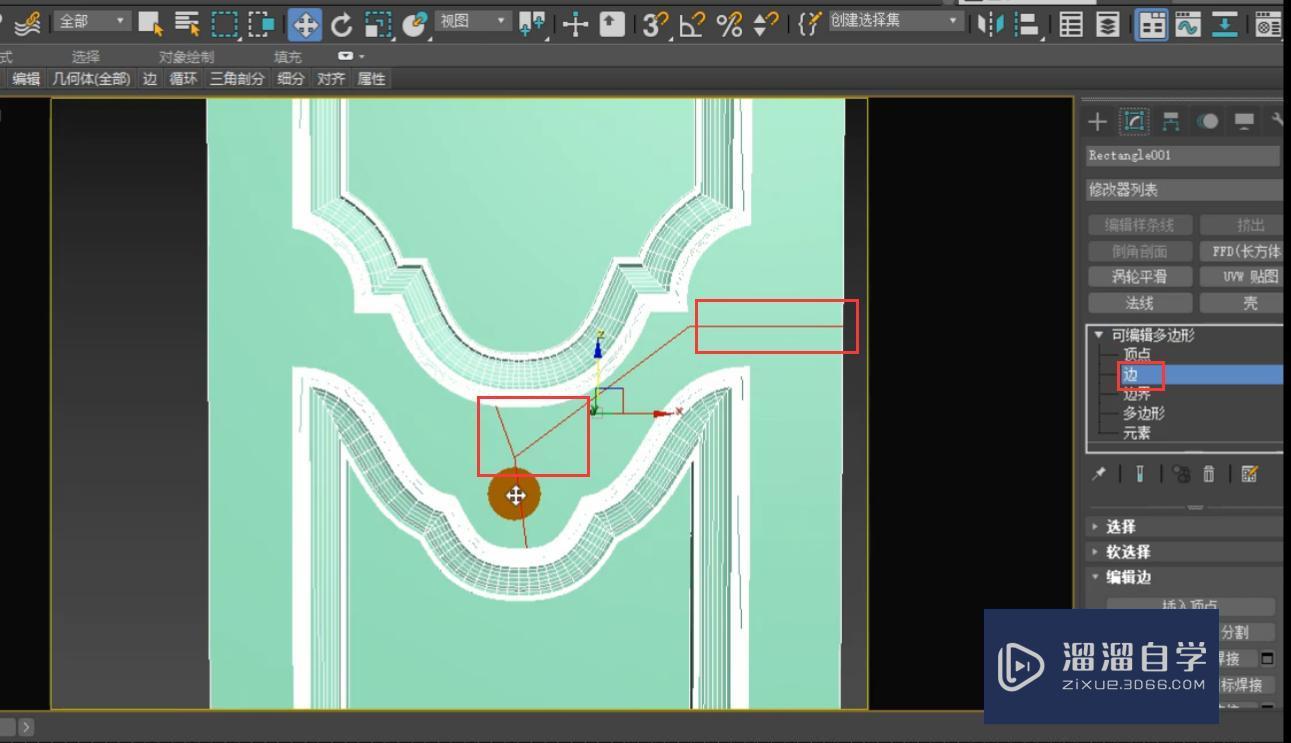Select the 多边形 sub-object level
The height and width of the screenshot is (743, 1291).
pos(1143,413)
